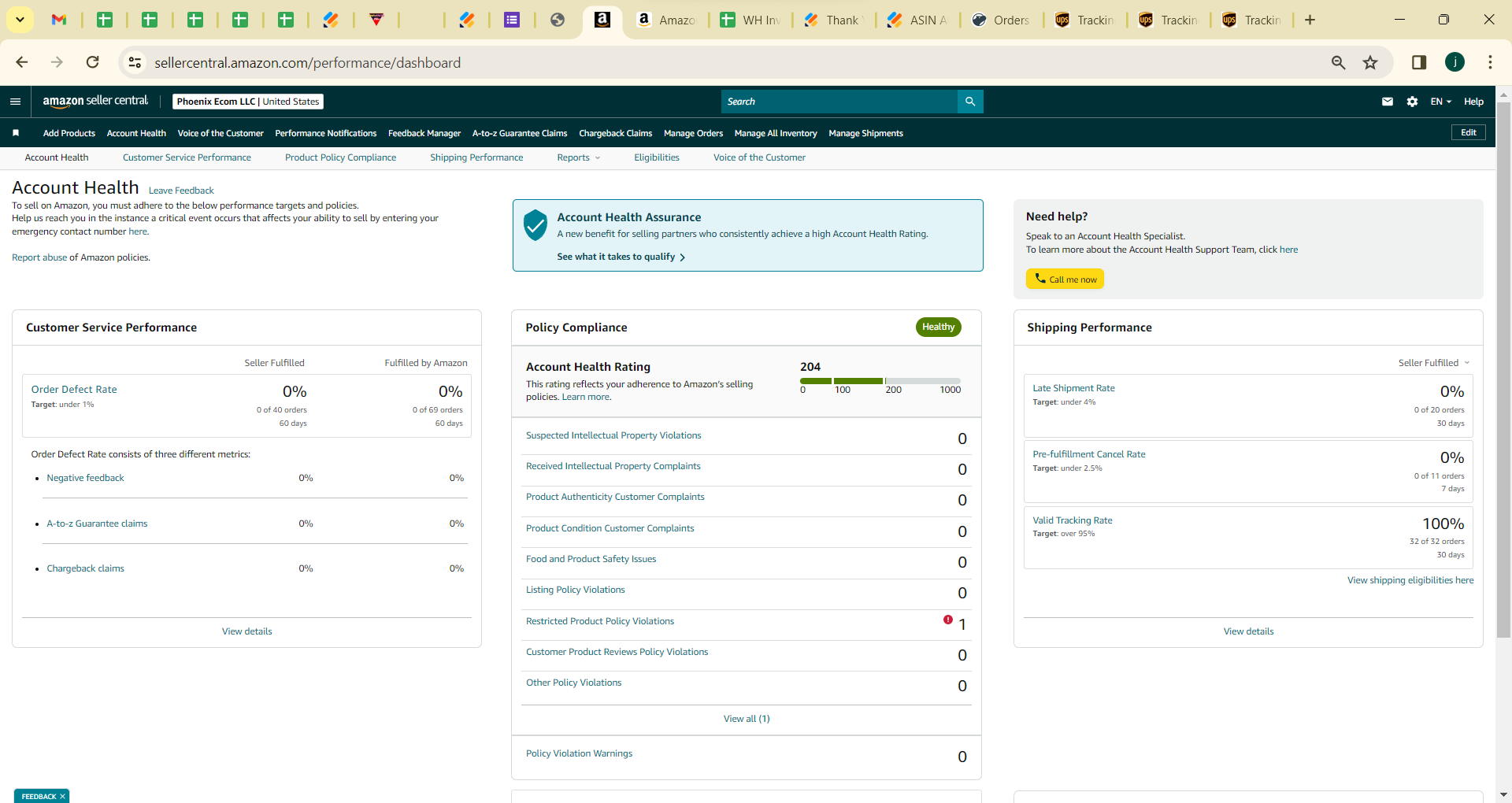Screen dimensions: 1512x803
Task: Expand the Reports dropdown menu
Action: point(579,157)
